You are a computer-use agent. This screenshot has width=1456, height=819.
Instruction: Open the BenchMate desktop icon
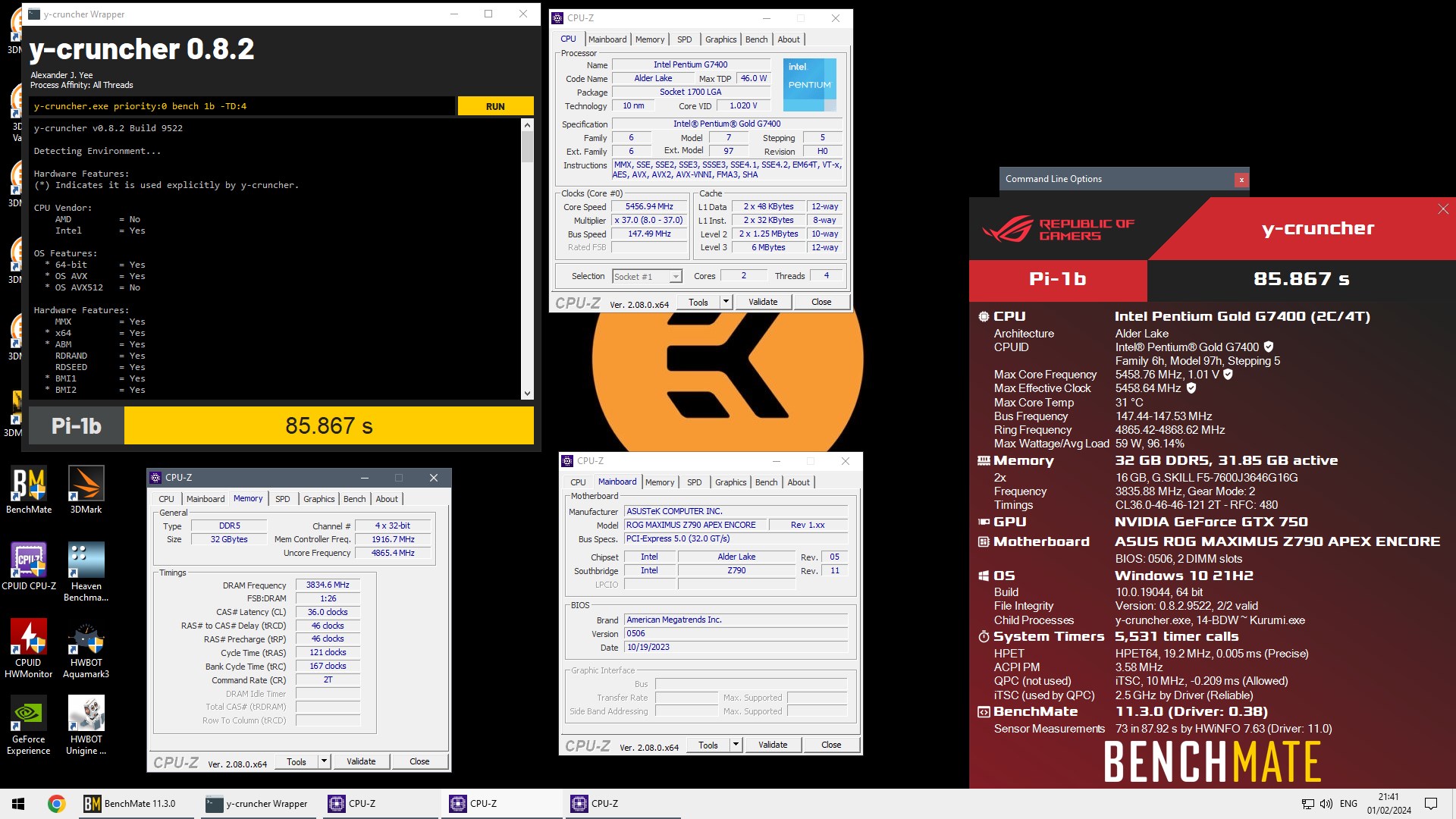(x=29, y=490)
